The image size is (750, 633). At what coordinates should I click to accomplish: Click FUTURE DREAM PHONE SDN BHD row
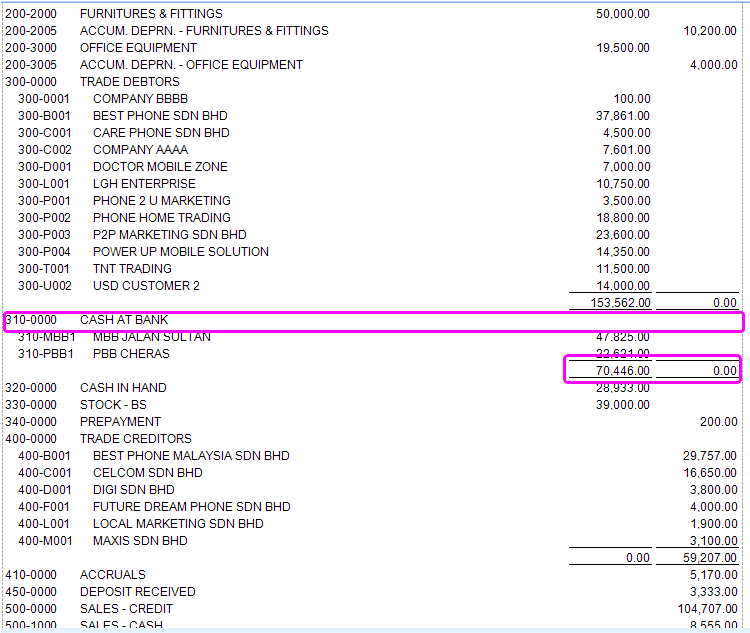click(371, 507)
